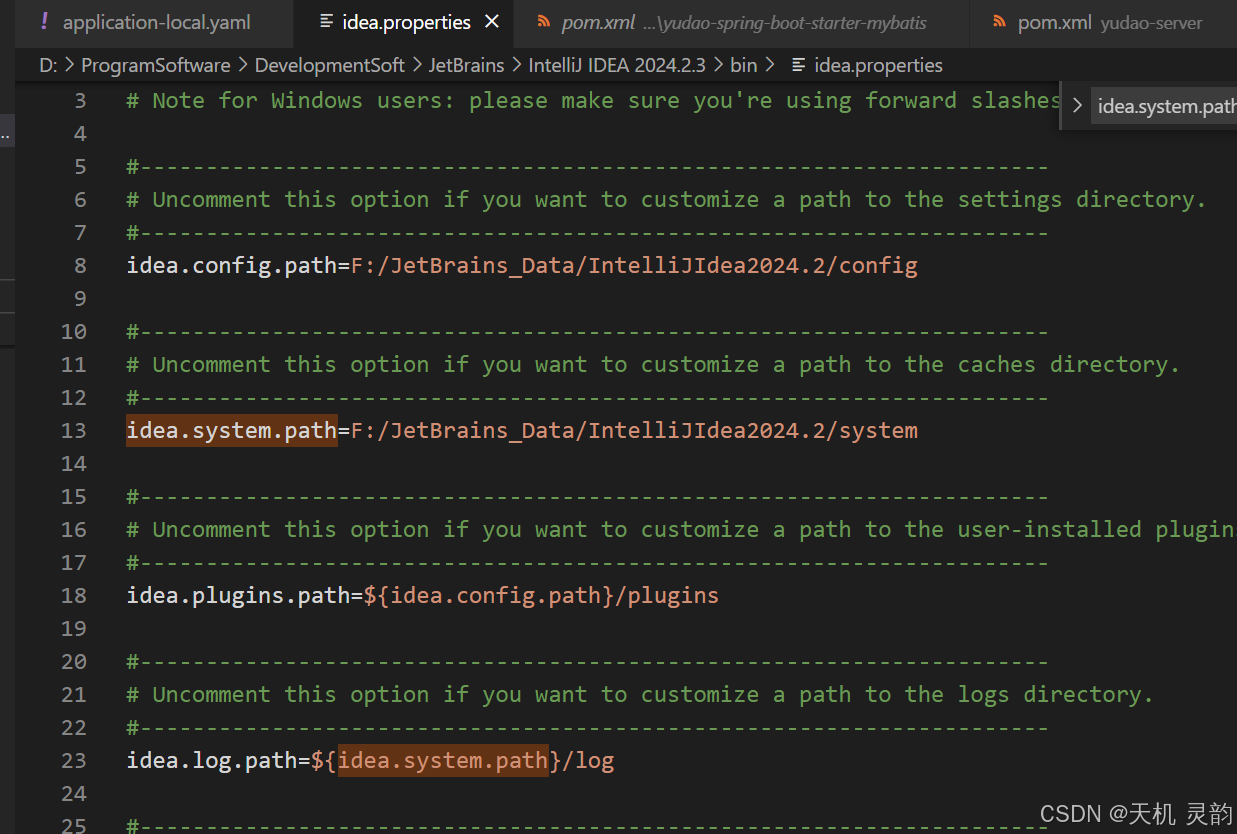Click the logs directory comment on line 21

click(640, 694)
